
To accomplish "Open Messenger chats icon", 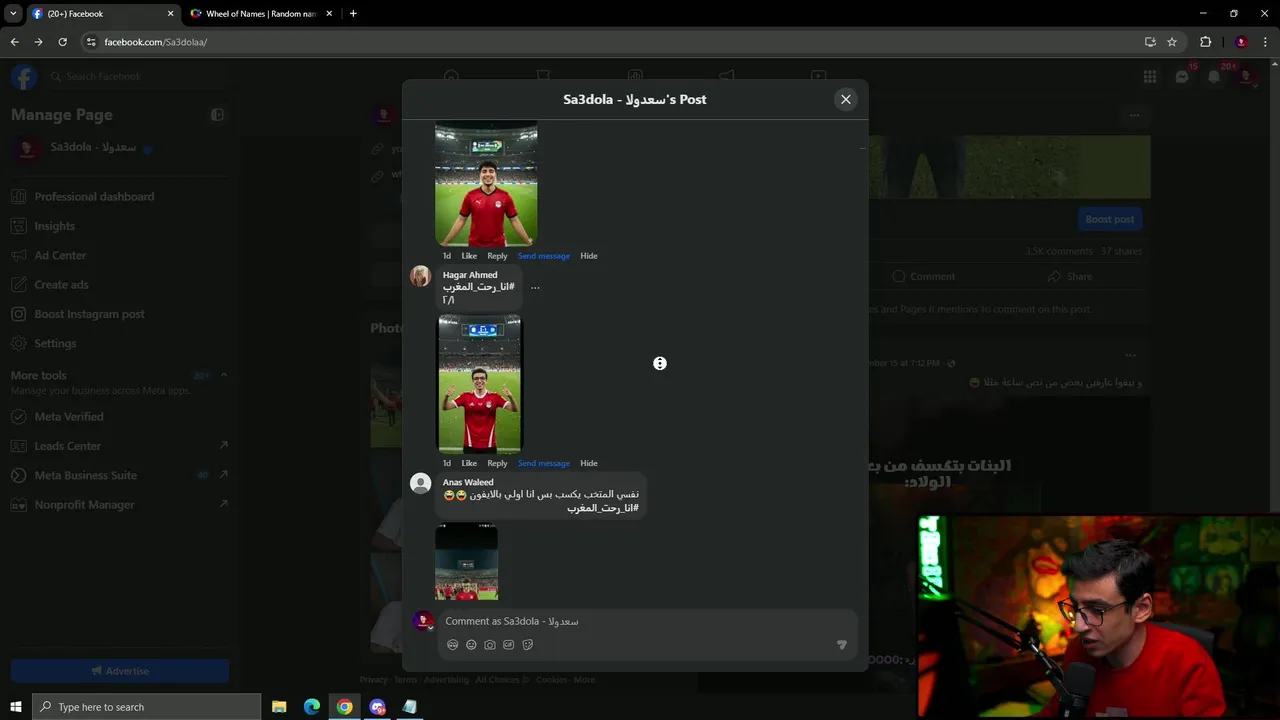I will [1182, 77].
